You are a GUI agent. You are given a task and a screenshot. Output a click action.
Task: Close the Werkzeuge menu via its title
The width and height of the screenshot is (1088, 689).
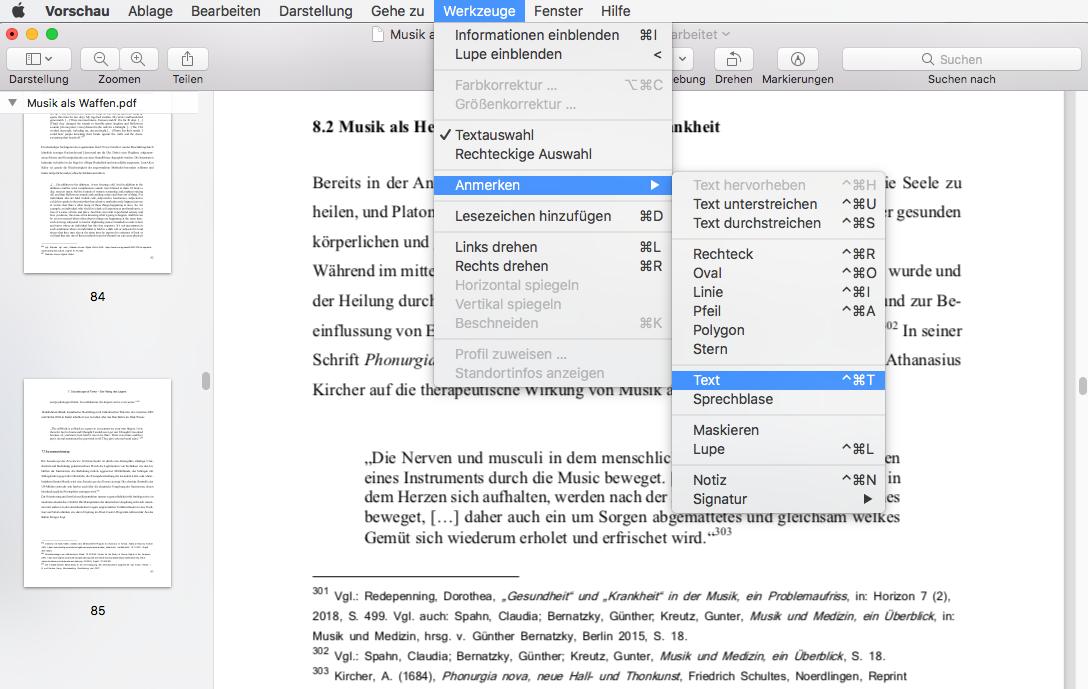pyautogui.click(x=479, y=10)
